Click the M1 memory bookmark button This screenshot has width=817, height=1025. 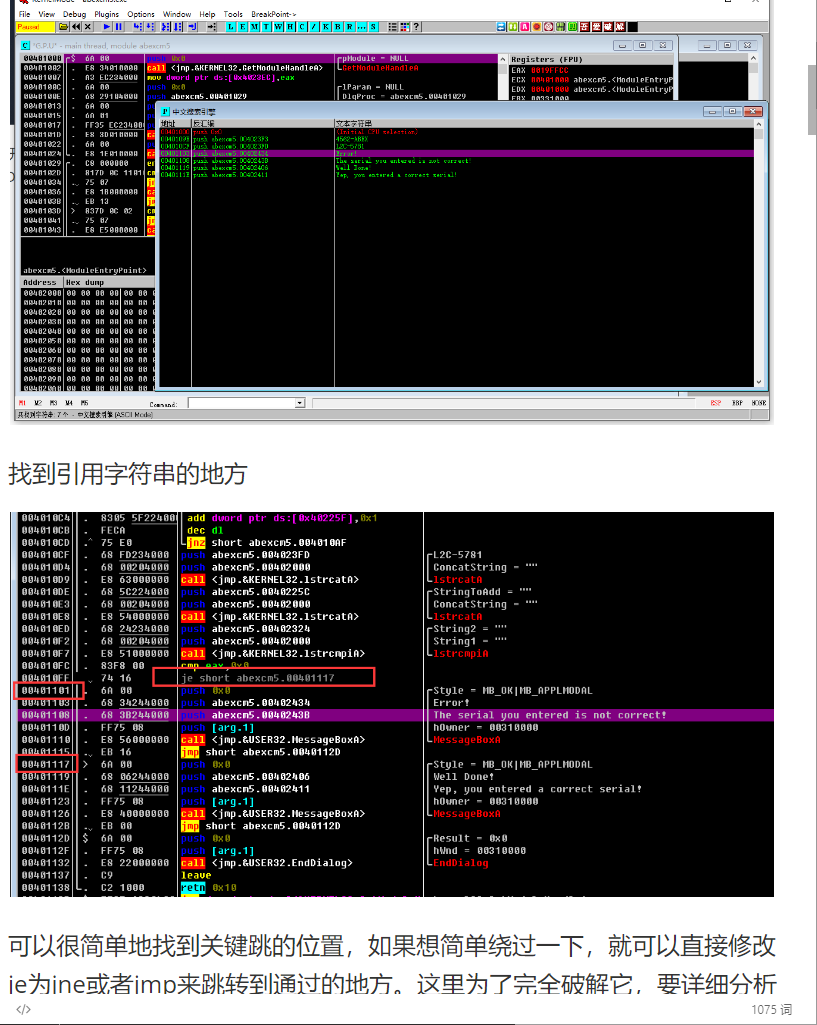coord(23,403)
